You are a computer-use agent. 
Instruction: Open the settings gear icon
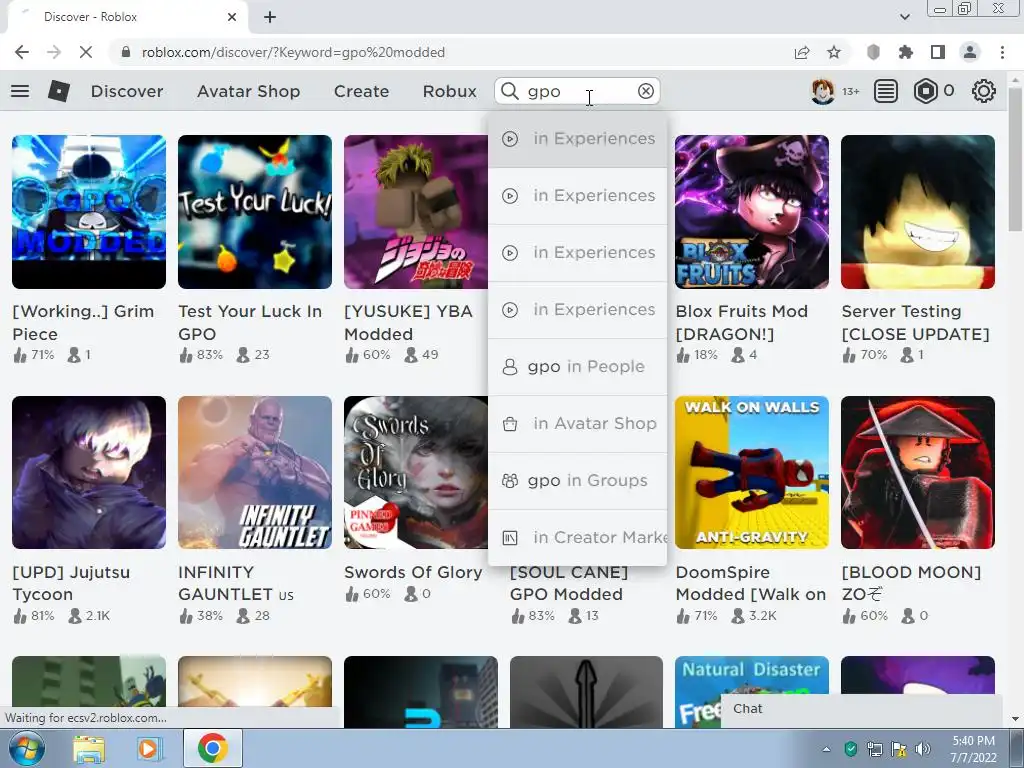click(984, 91)
